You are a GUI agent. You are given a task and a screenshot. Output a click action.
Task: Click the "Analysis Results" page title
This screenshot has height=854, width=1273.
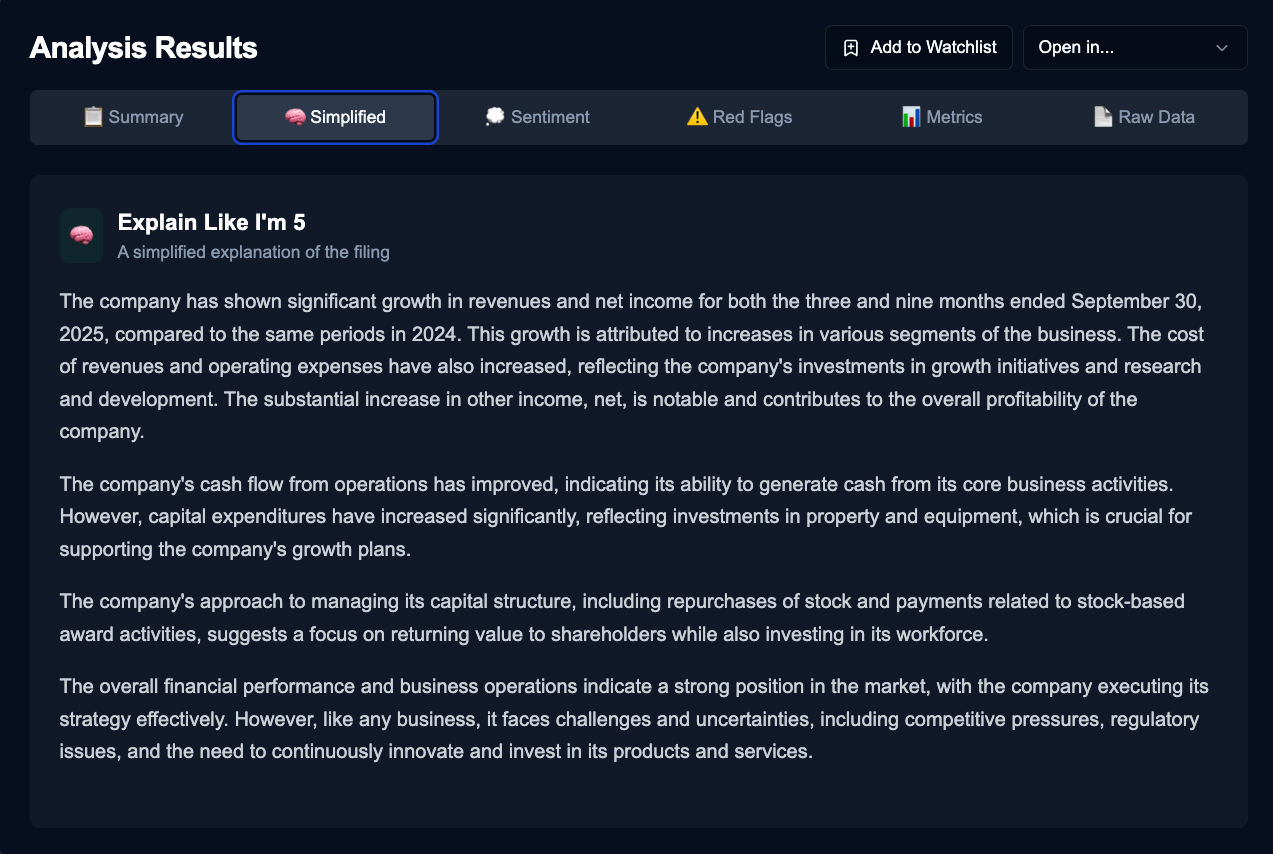pos(143,48)
